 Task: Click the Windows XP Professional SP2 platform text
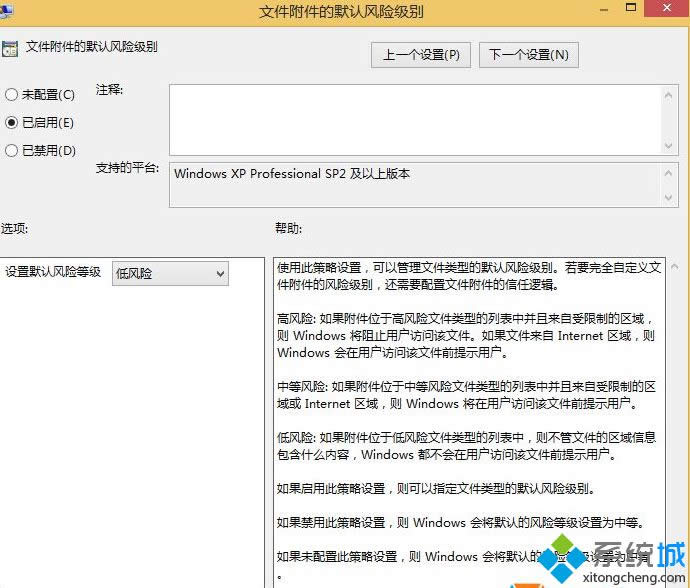click(292, 173)
